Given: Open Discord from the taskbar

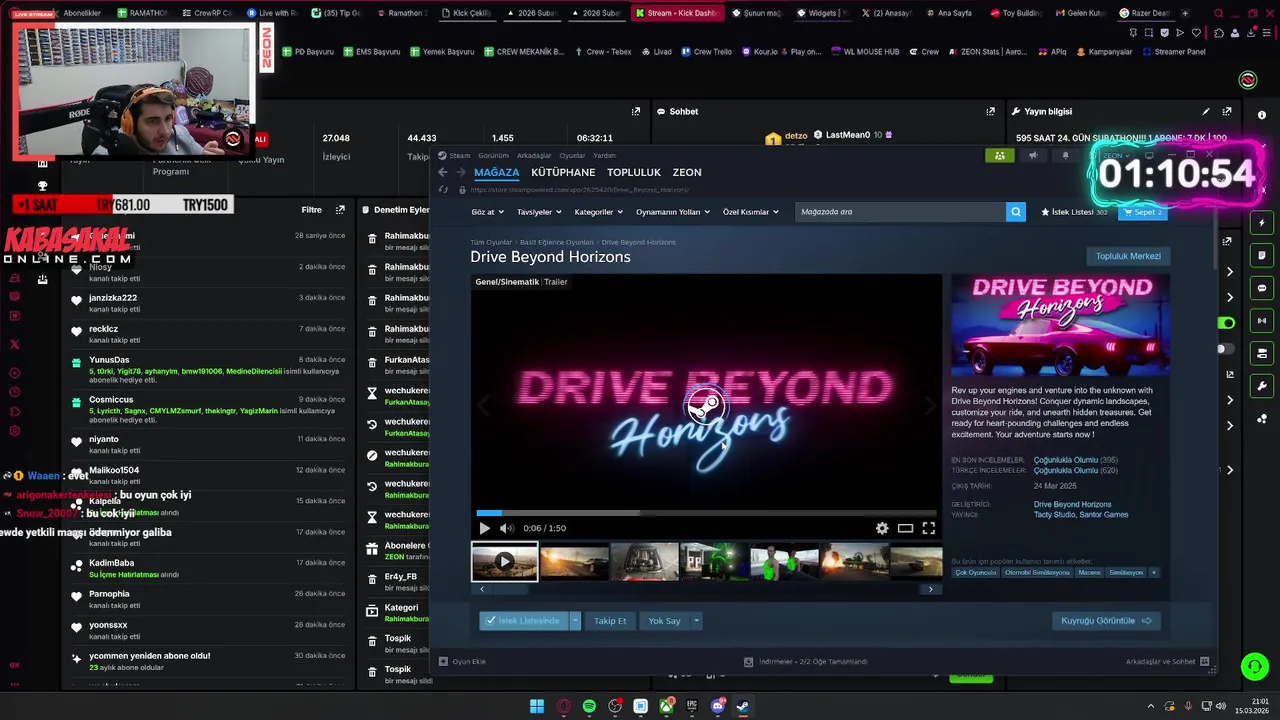Looking at the screenshot, I should coord(717,706).
